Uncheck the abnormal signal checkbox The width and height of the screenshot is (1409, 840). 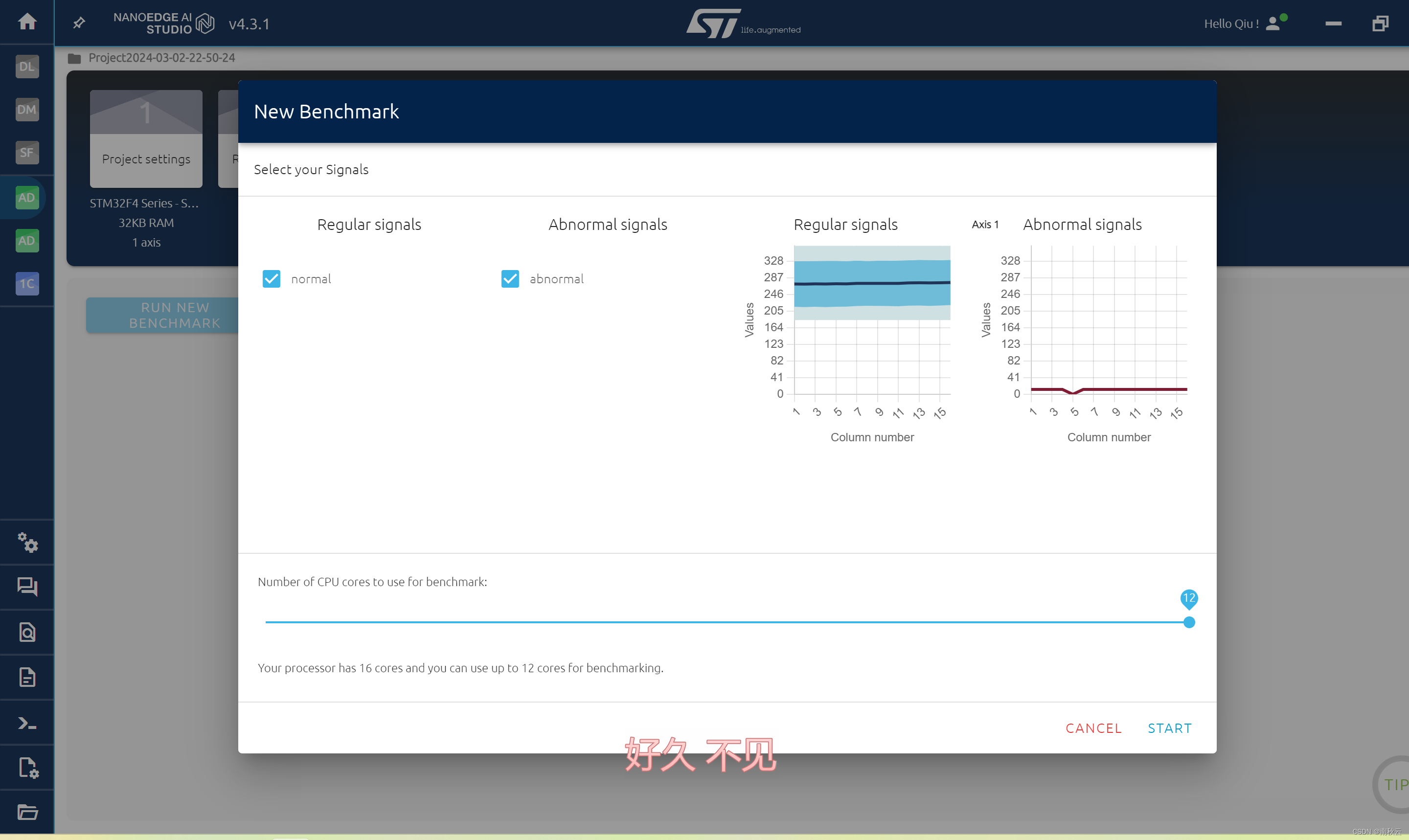tap(510, 279)
